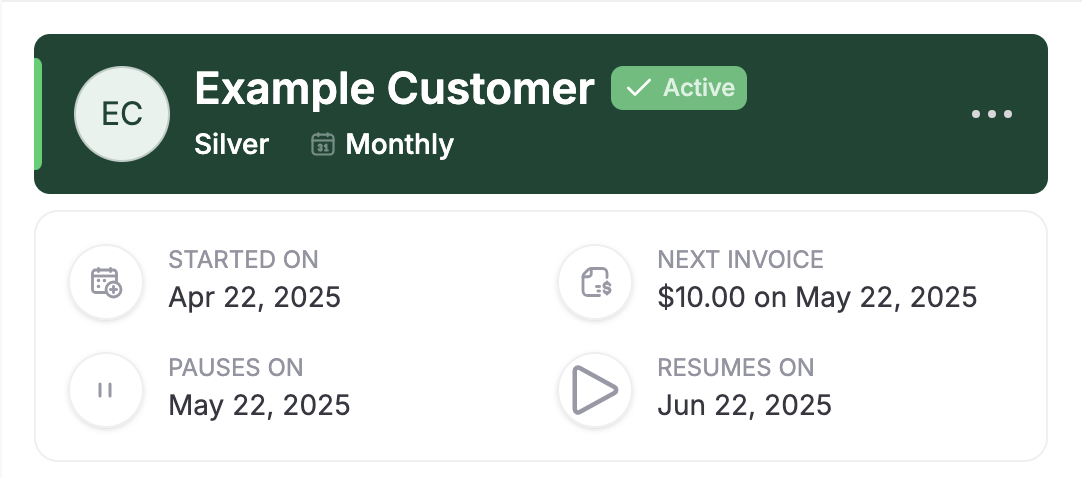The height and width of the screenshot is (478, 1082).
Task: Click the Active status badge
Action: (x=678, y=88)
